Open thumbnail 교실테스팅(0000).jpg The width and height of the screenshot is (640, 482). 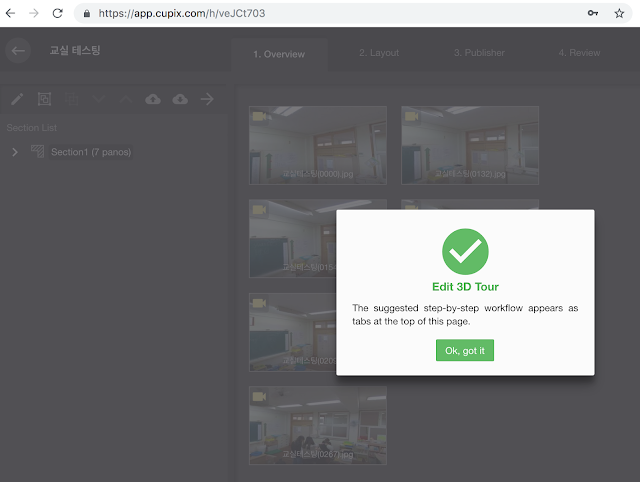point(318,145)
